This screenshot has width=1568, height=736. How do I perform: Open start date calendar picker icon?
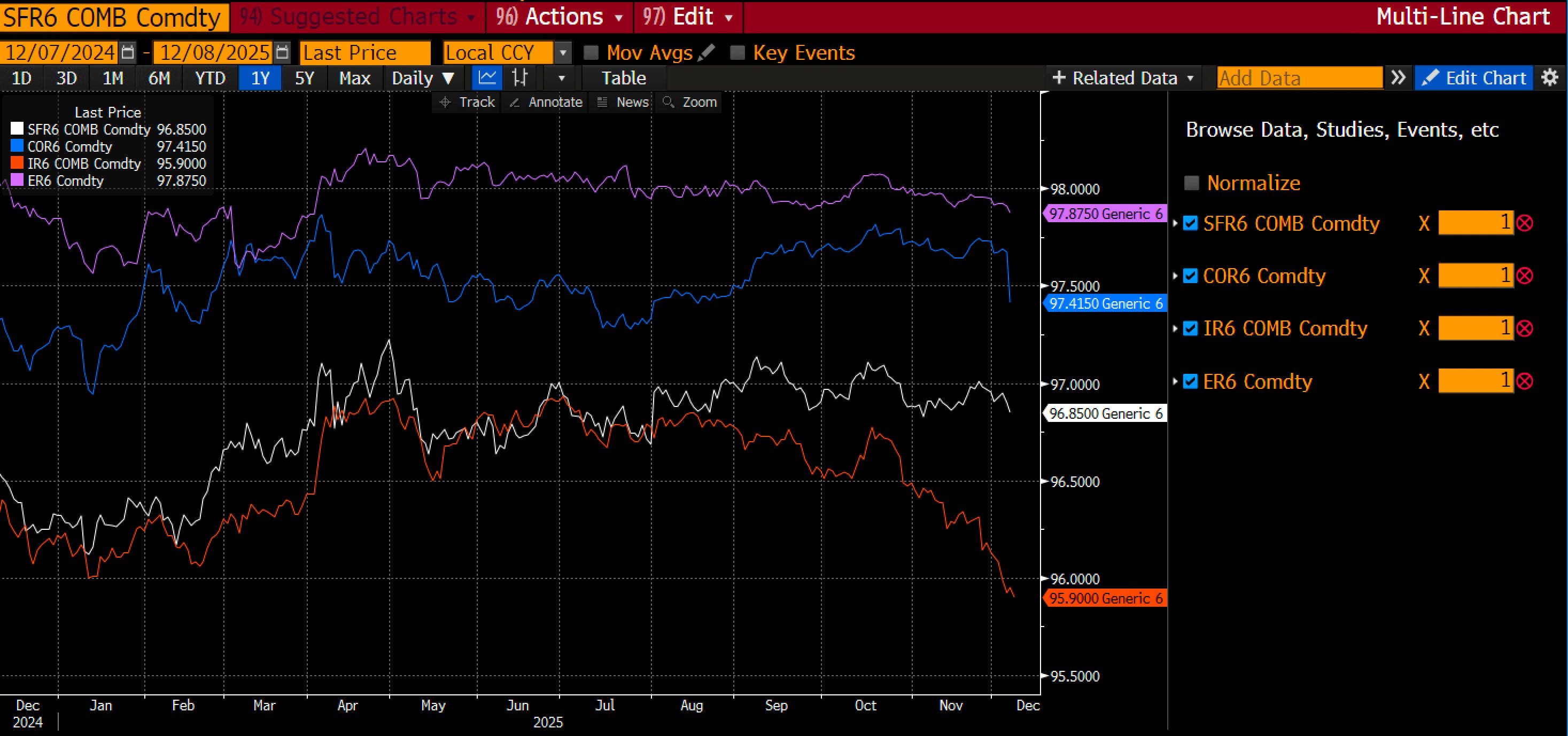coord(128,53)
